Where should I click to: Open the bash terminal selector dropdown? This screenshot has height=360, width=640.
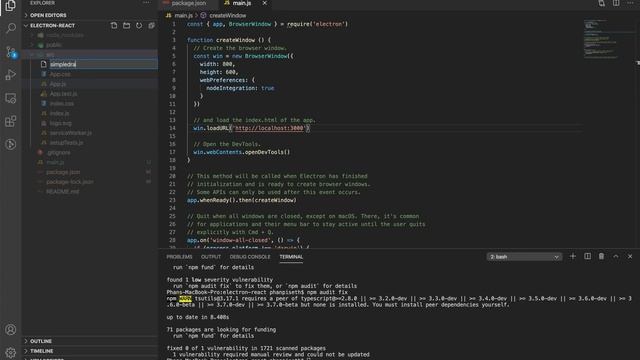[524, 257]
